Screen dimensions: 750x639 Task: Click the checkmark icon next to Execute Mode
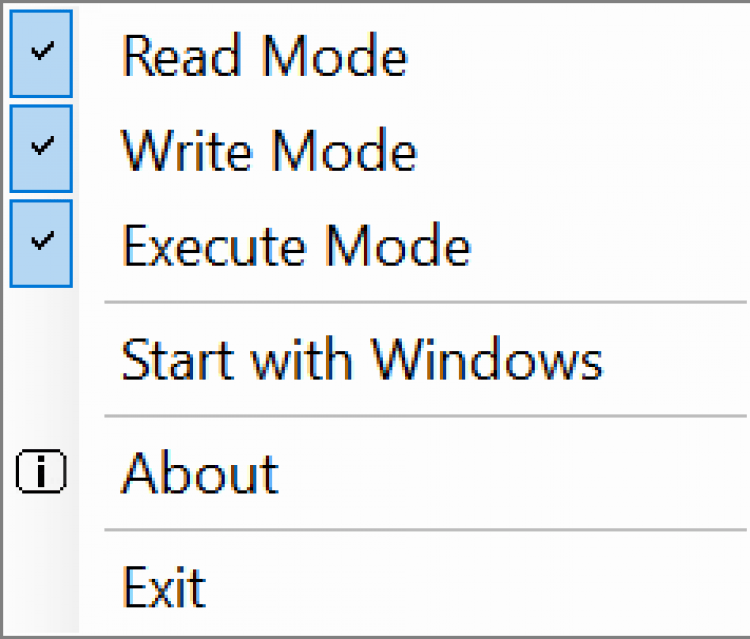[41, 243]
